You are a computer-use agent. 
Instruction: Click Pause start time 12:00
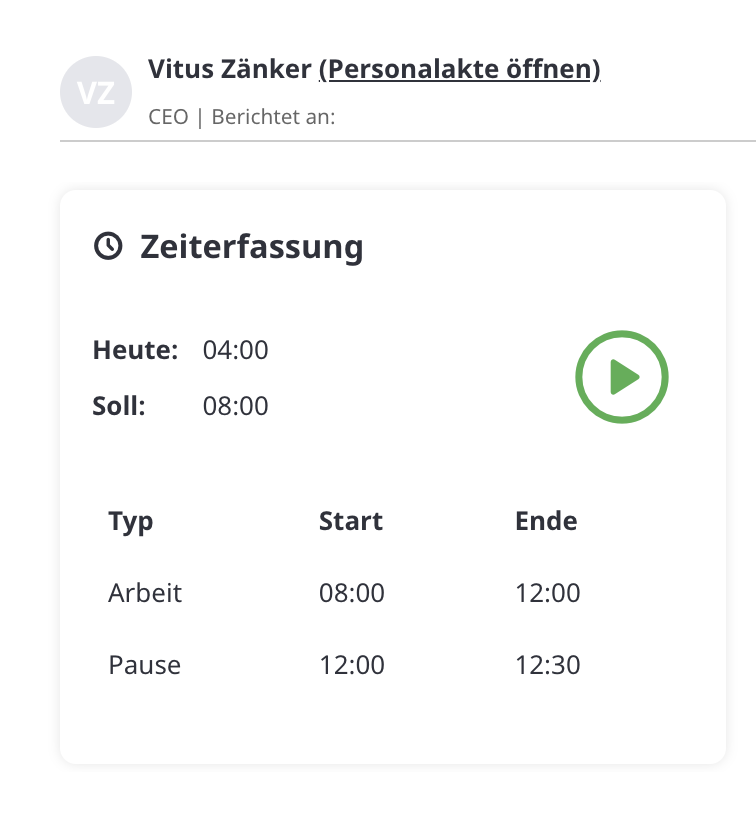352,665
